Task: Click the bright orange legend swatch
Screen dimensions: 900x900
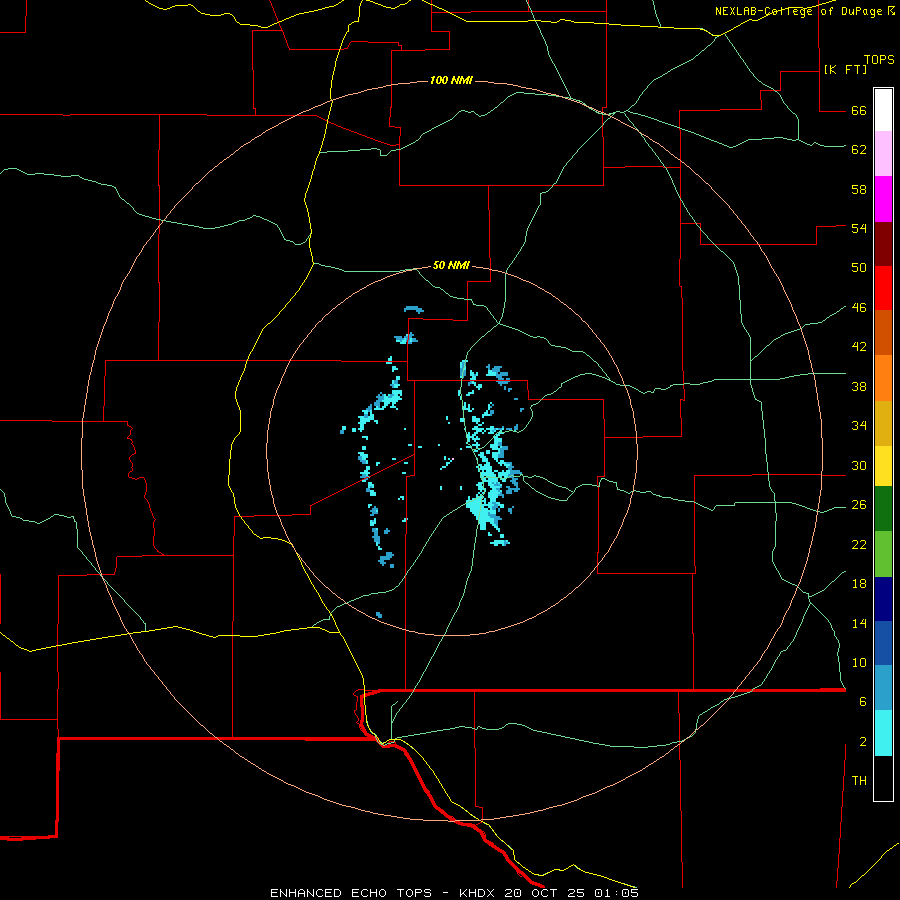Action: tap(883, 378)
